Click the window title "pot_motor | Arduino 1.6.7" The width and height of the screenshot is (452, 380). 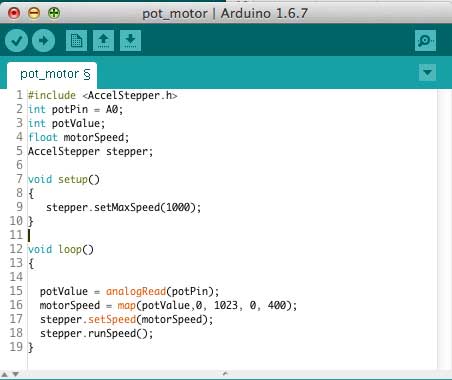(x=225, y=14)
